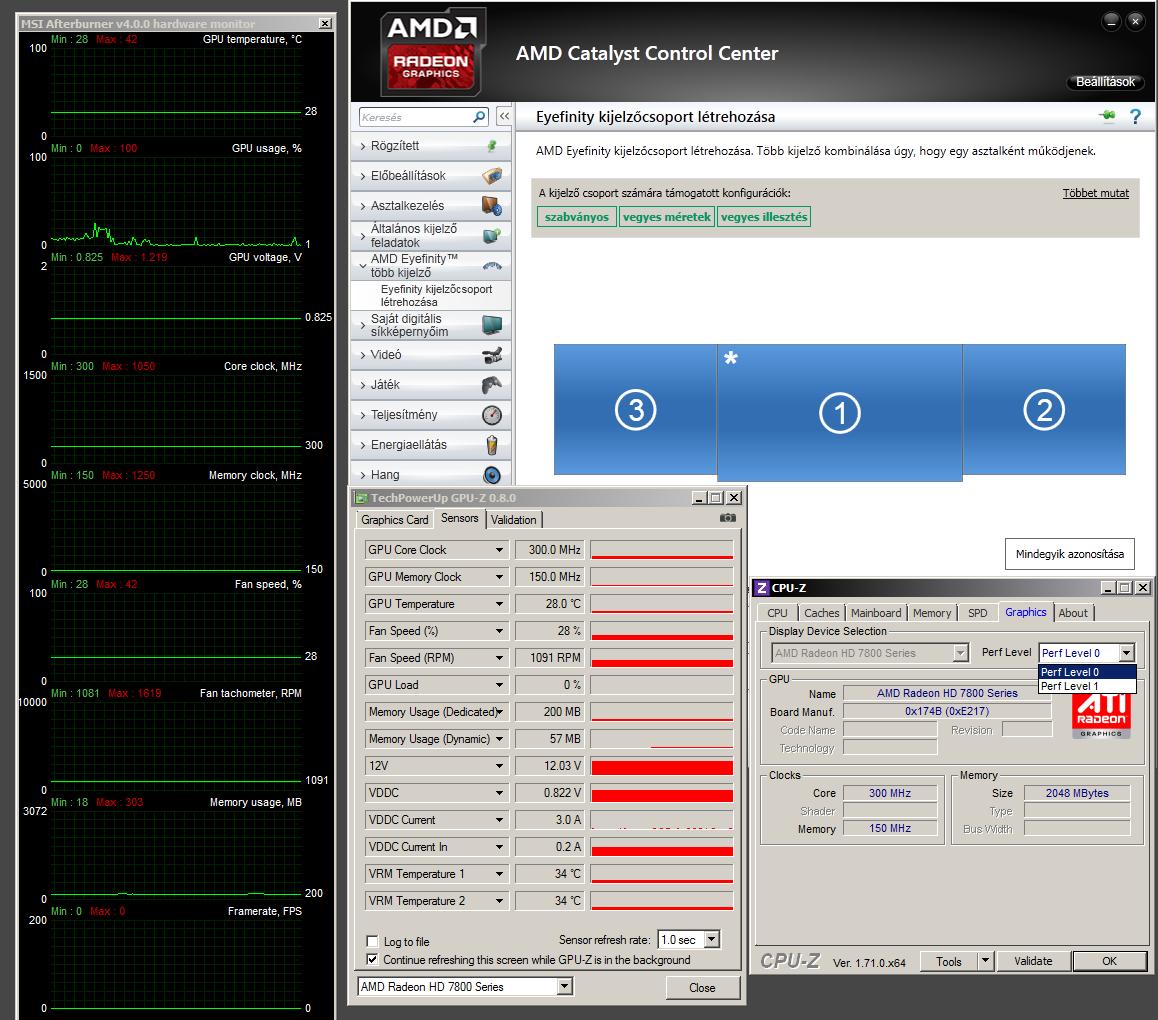Screen dimensions: 1158x1020
Task: Open GPU Load sensor dropdown
Action: pyautogui.click(x=499, y=685)
